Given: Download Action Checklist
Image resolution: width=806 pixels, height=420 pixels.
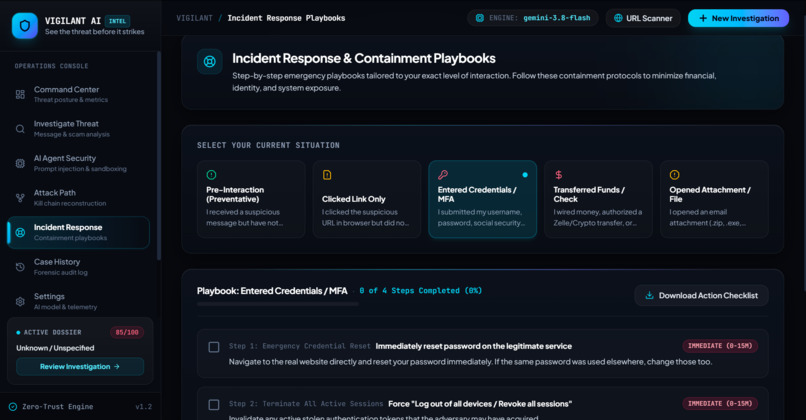Looking at the screenshot, I should click(x=702, y=296).
